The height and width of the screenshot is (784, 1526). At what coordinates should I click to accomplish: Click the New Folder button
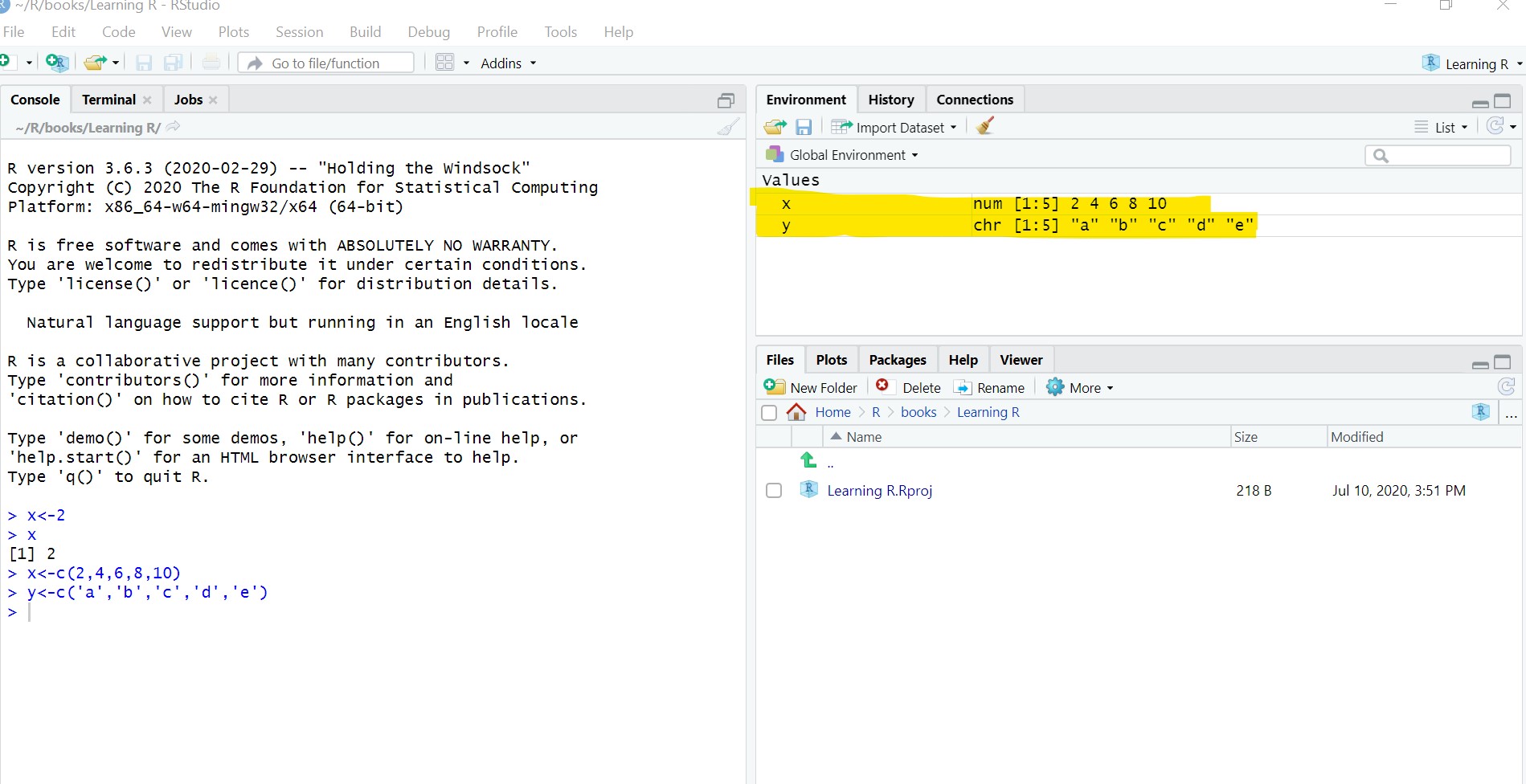tap(812, 388)
